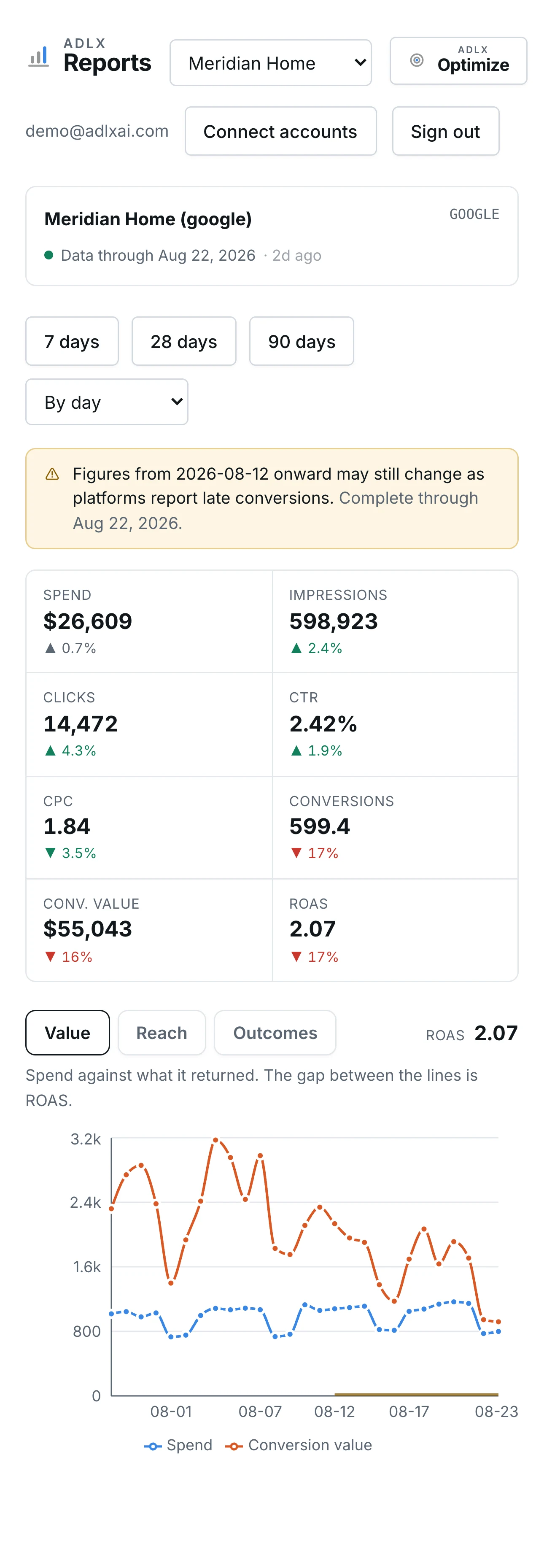Click the warning triangle icon in the notice
Screen dimensions: 544x1568
click(x=52, y=474)
